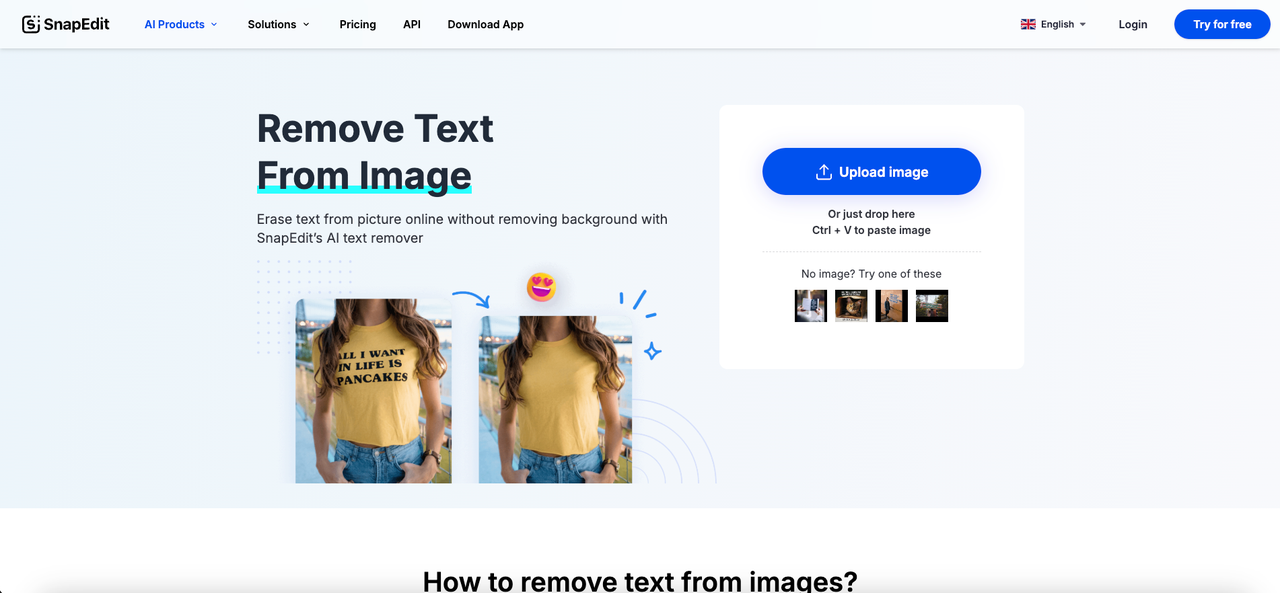This screenshot has height=593, width=1280.
Task: Click the Upload image button
Action: coord(871,172)
